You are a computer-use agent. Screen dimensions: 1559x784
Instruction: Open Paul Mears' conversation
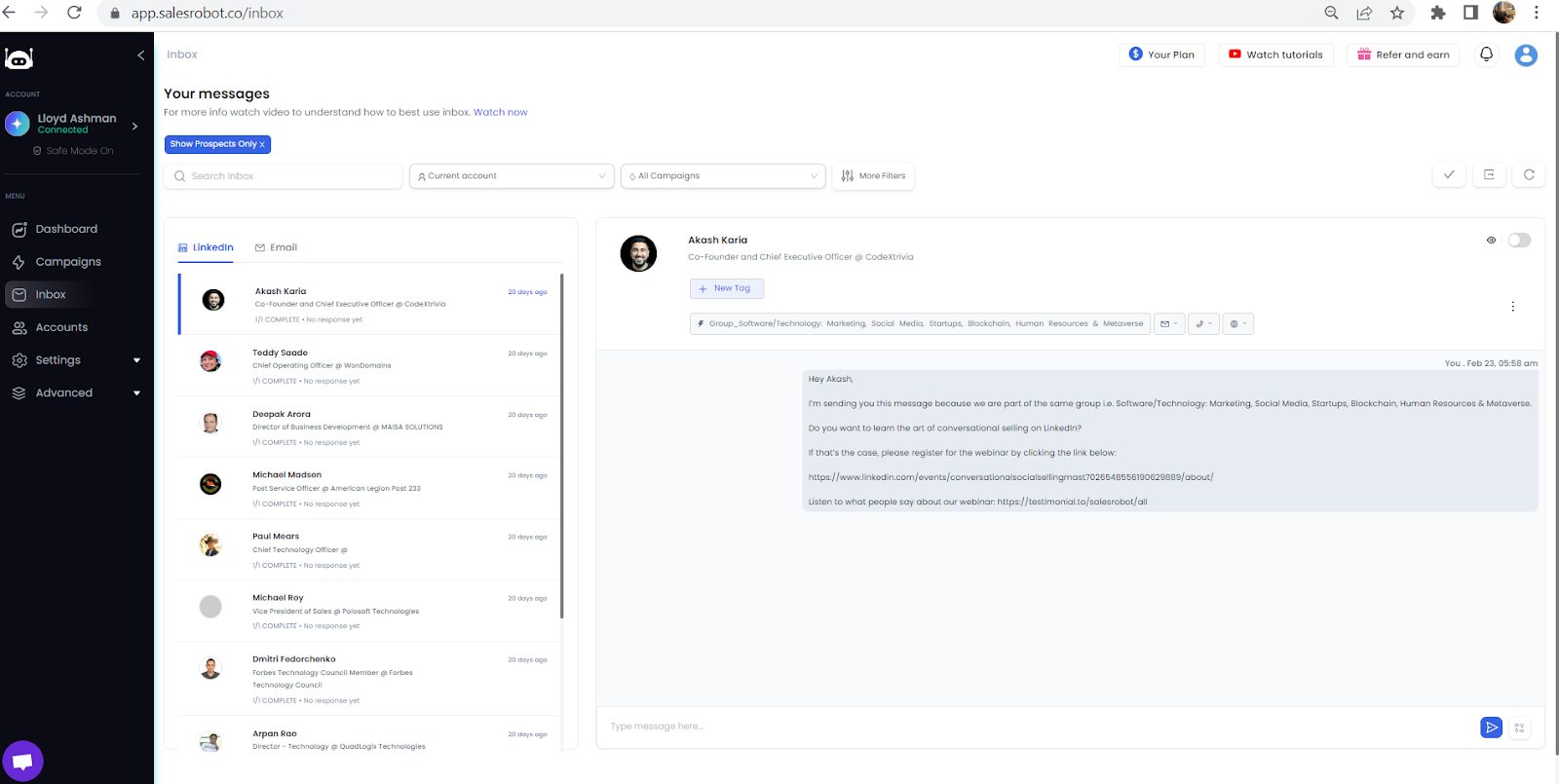[370, 550]
